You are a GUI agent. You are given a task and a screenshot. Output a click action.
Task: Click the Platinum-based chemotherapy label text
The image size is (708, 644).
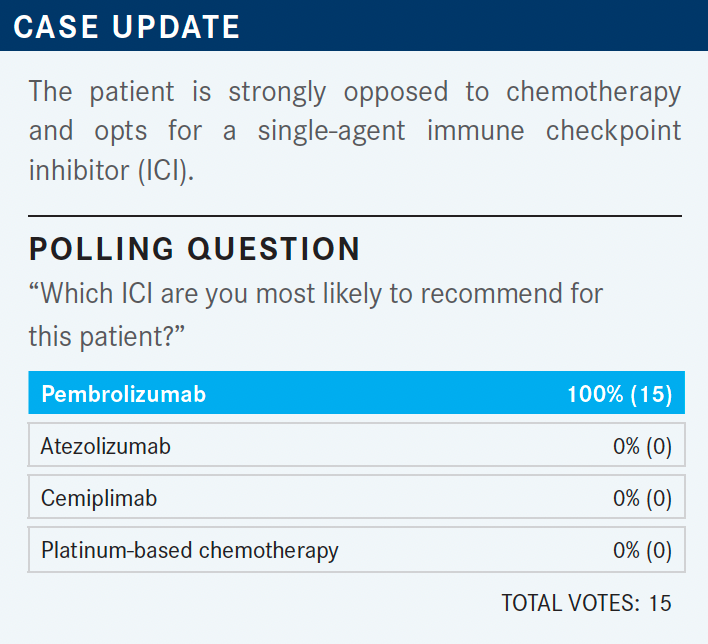pos(190,551)
